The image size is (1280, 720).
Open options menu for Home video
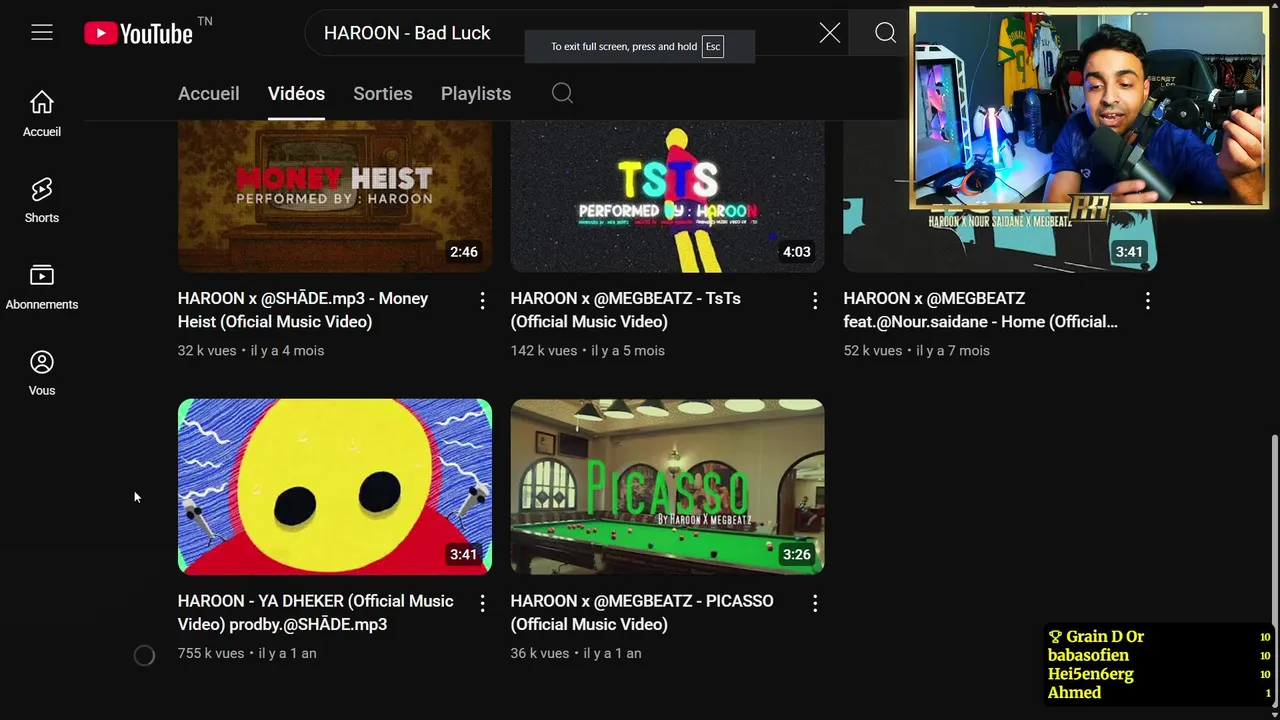[1147, 300]
